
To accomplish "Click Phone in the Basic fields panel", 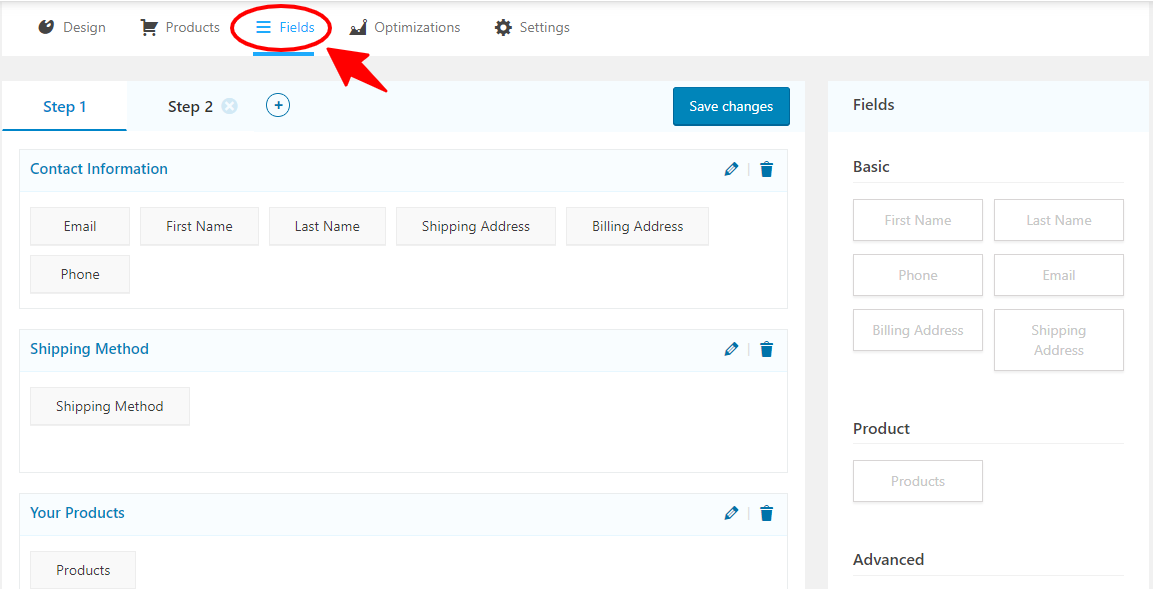I will [x=918, y=275].
